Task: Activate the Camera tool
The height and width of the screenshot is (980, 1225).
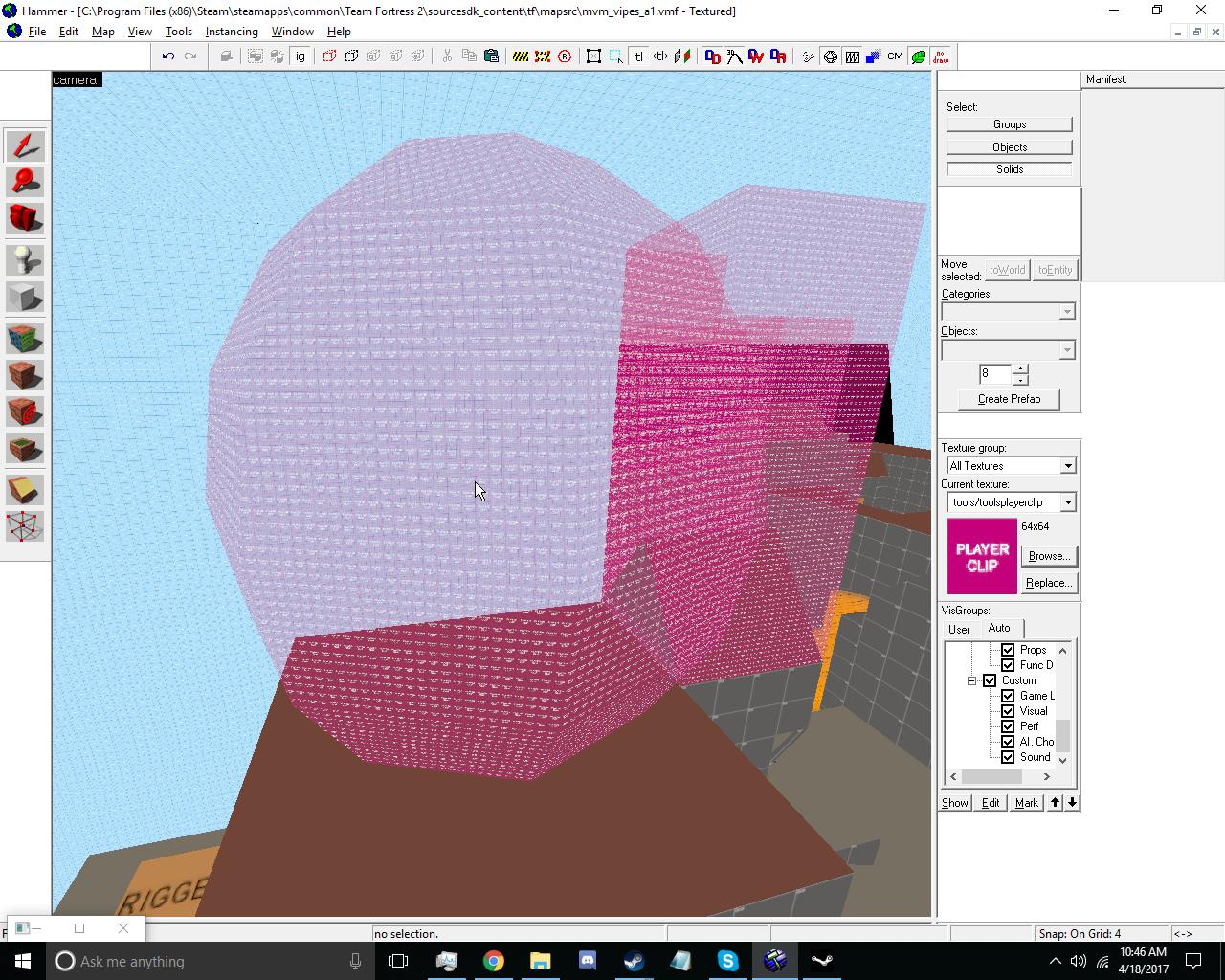Action: click(25, 217)
